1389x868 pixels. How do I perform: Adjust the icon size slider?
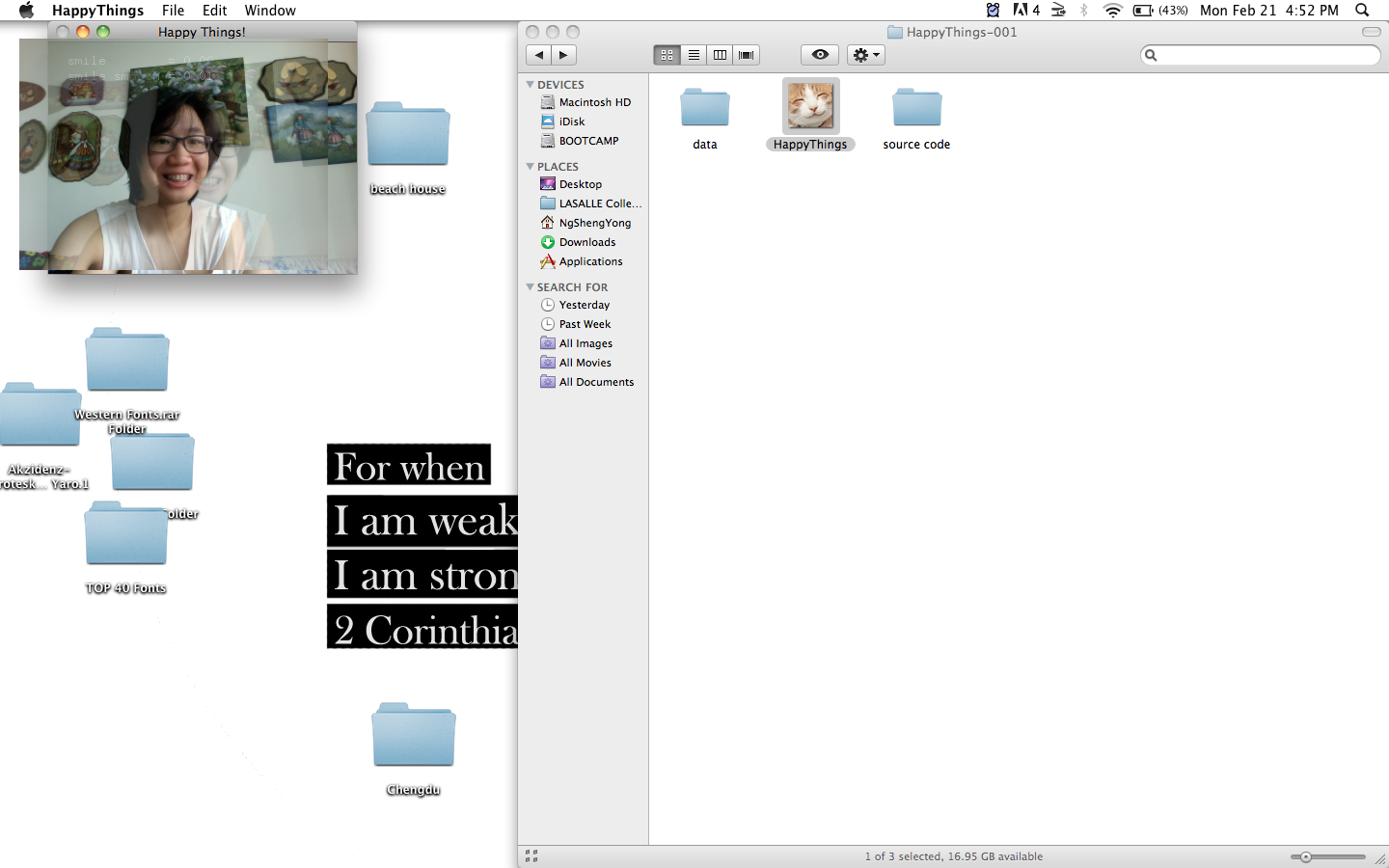click(1306, 856)
